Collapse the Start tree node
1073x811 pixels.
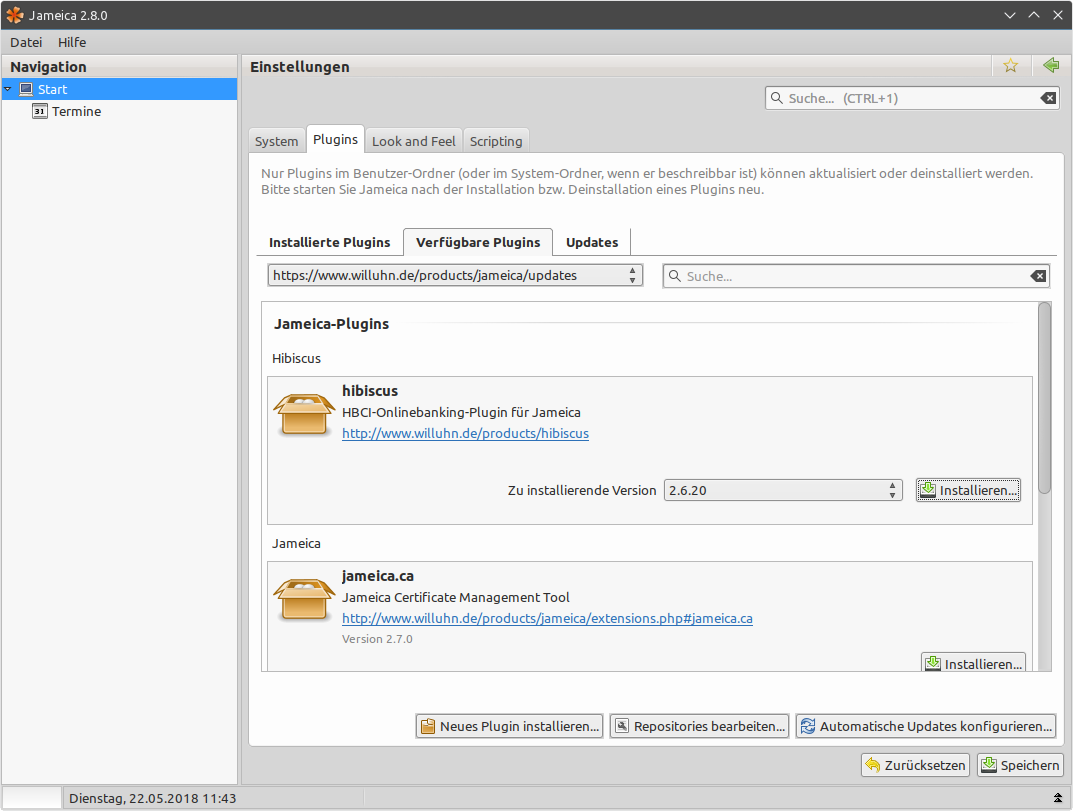(x=8, y=89)
